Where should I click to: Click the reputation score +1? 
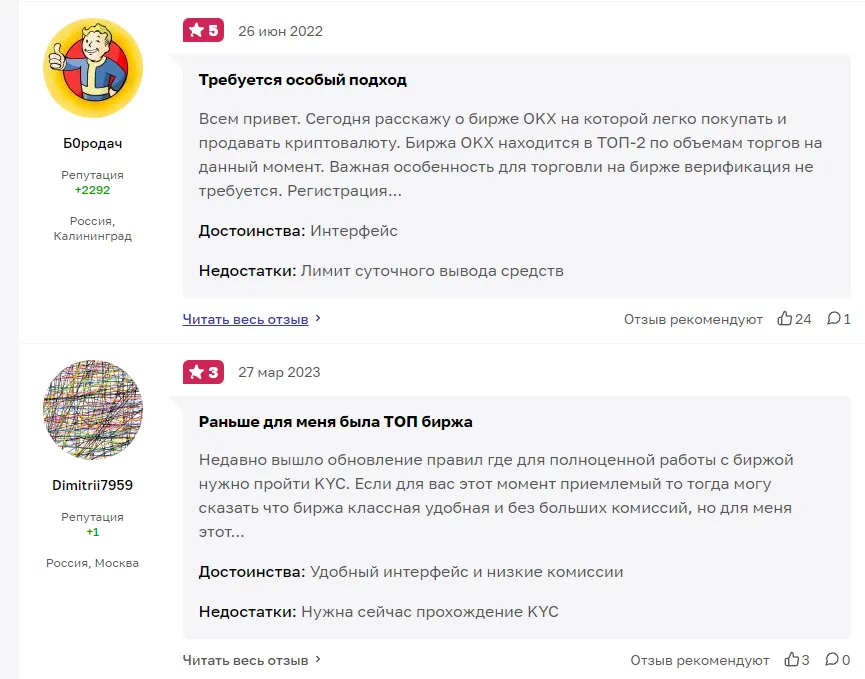(92, 531)
